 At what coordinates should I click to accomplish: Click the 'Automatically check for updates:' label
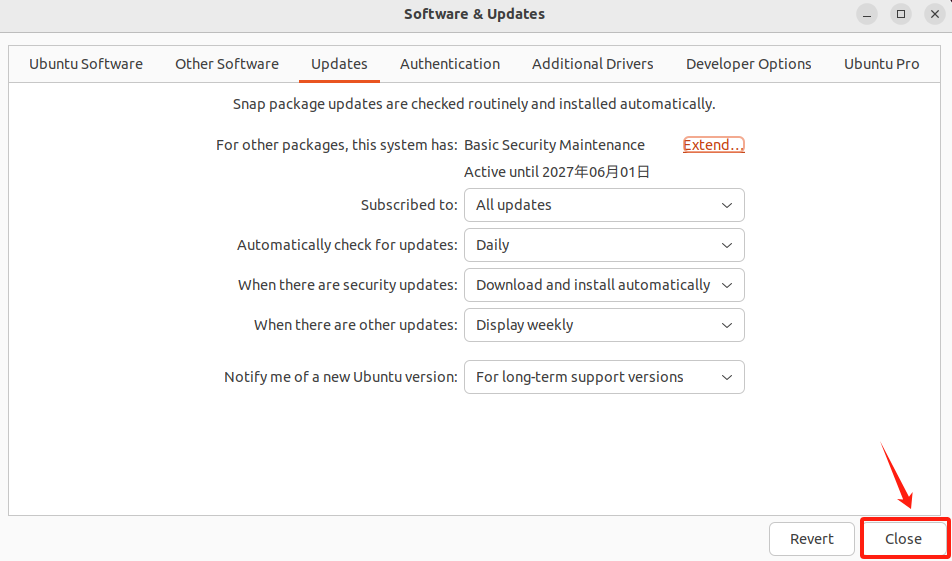point(347,245)
